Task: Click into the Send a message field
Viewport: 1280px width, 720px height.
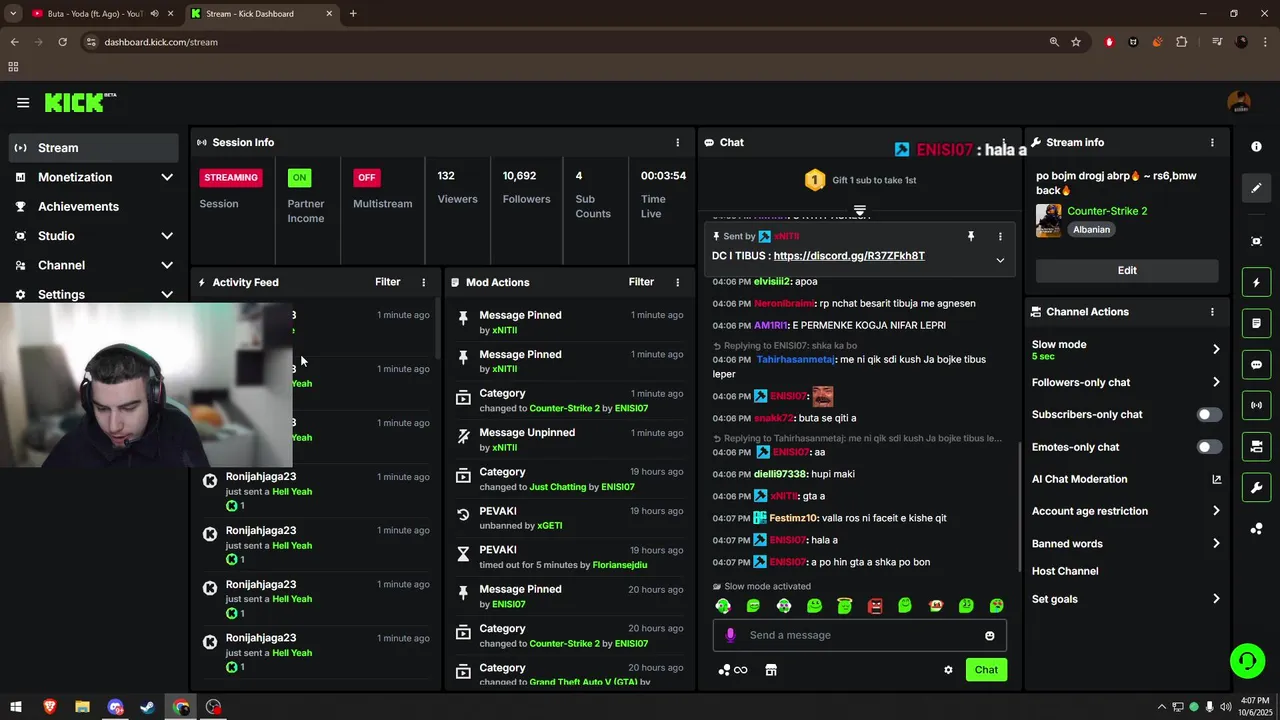Action: (860, 635)
